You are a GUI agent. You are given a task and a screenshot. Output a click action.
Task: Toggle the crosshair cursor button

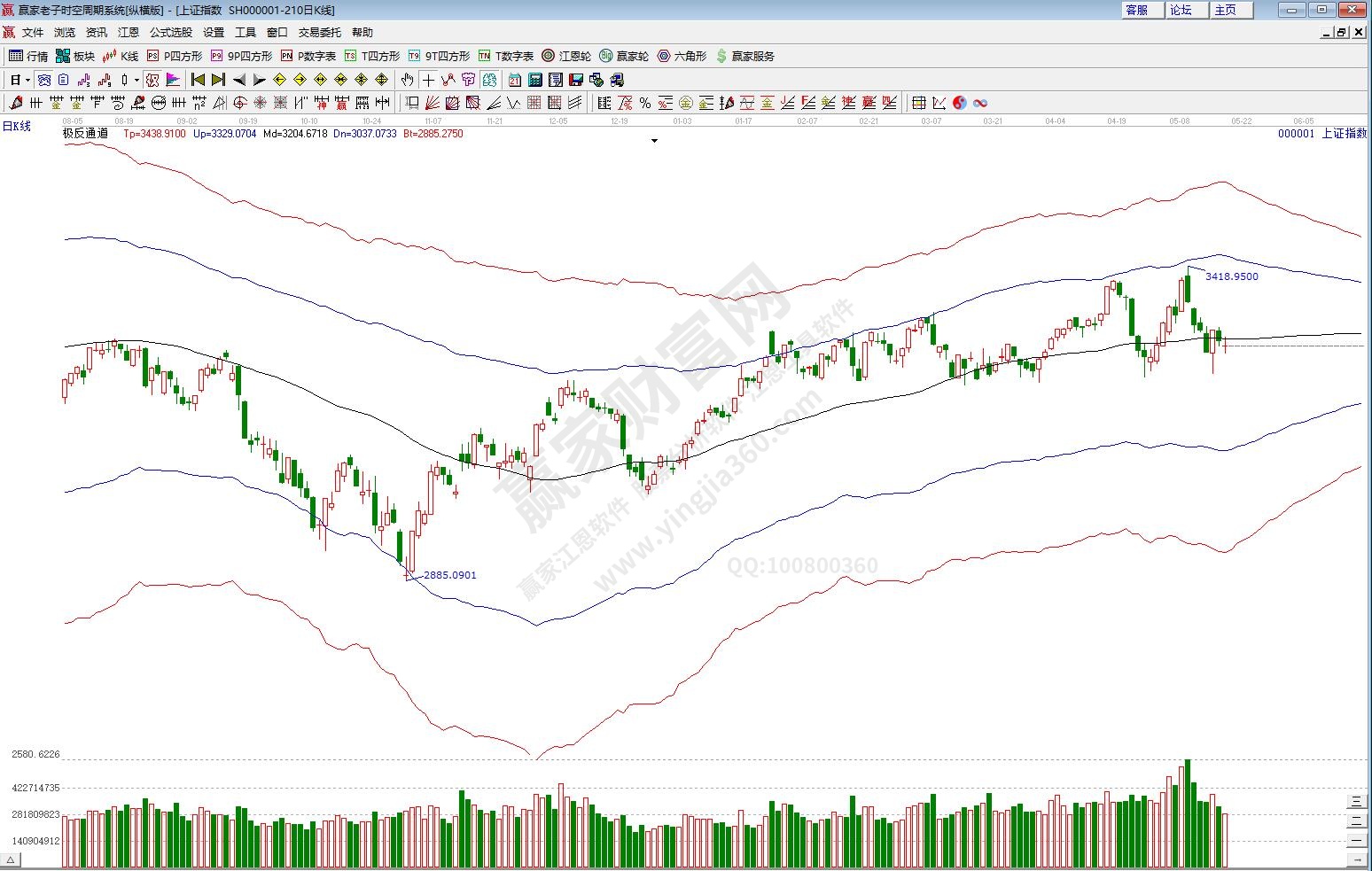pos(428,80)
